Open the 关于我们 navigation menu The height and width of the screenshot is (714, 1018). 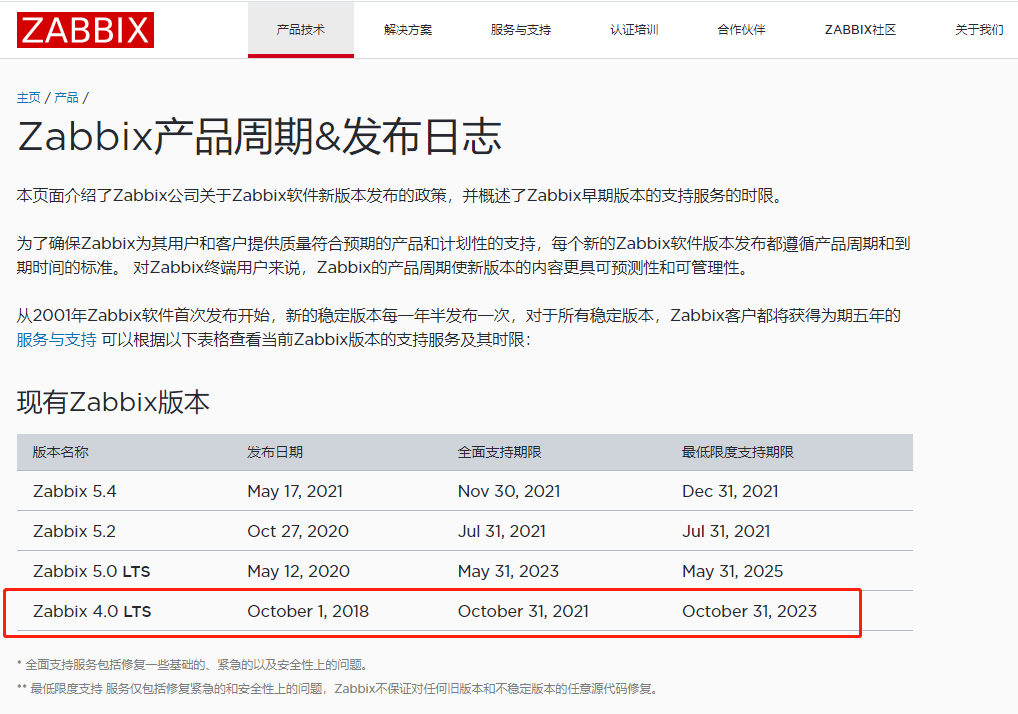point(977,29)
